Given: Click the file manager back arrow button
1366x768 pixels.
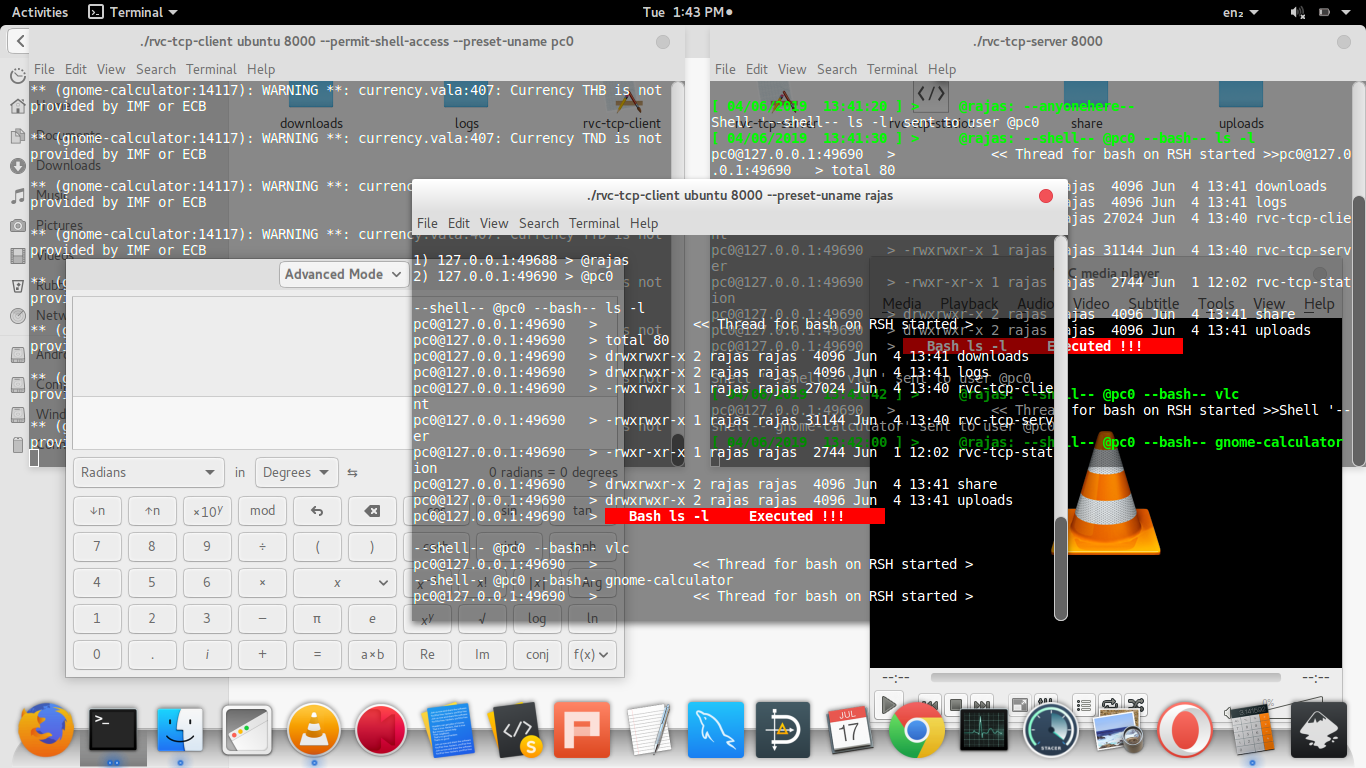Looking at the screenshot, I should pyautogui.click(x=19, y=42).
